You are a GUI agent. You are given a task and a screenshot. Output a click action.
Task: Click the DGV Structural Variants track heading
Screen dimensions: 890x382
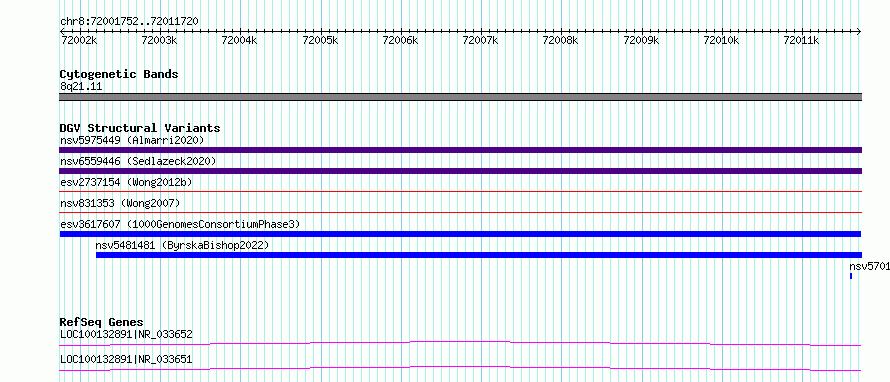point(140,128)
